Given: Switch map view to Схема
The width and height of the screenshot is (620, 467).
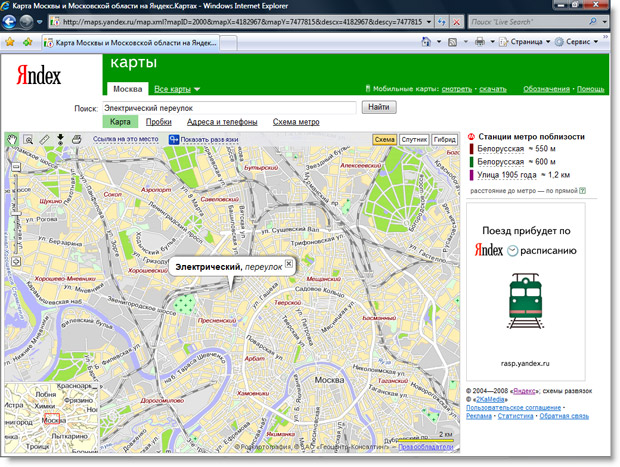Looking at the screenshot, I should (x=384, y=140).
